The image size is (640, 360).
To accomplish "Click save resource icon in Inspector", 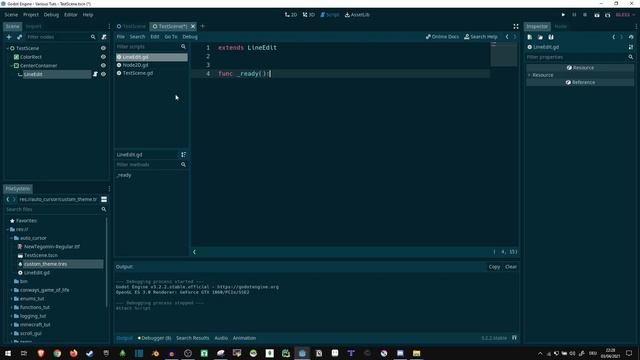I will (551, 37).
